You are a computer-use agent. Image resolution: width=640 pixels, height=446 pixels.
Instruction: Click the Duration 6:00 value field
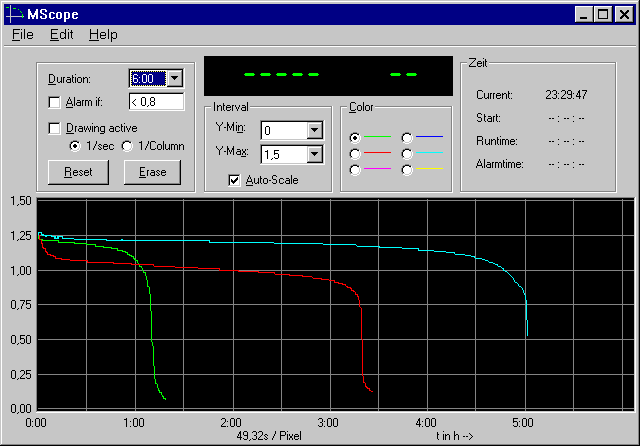[148, 78]
